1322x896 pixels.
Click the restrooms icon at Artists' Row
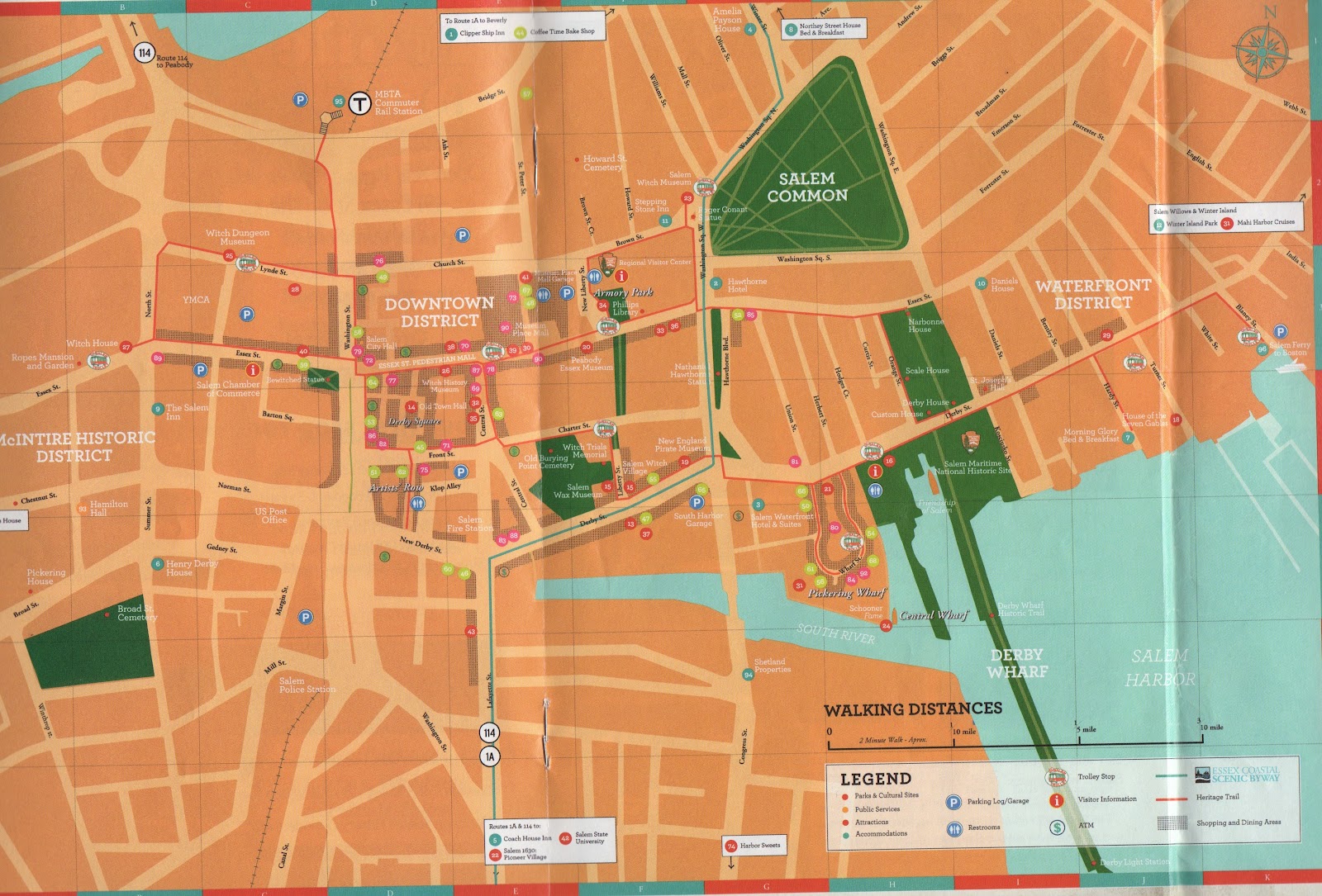tap(418, 502)
